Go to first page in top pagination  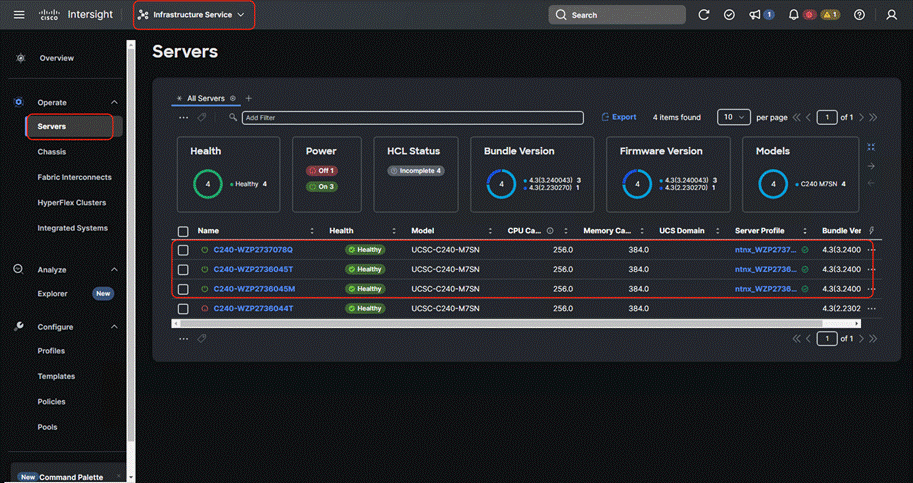point(797,118)
